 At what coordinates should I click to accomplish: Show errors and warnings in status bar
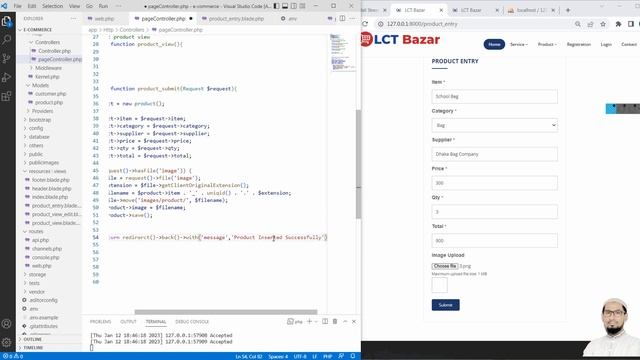tap(13, 356)
